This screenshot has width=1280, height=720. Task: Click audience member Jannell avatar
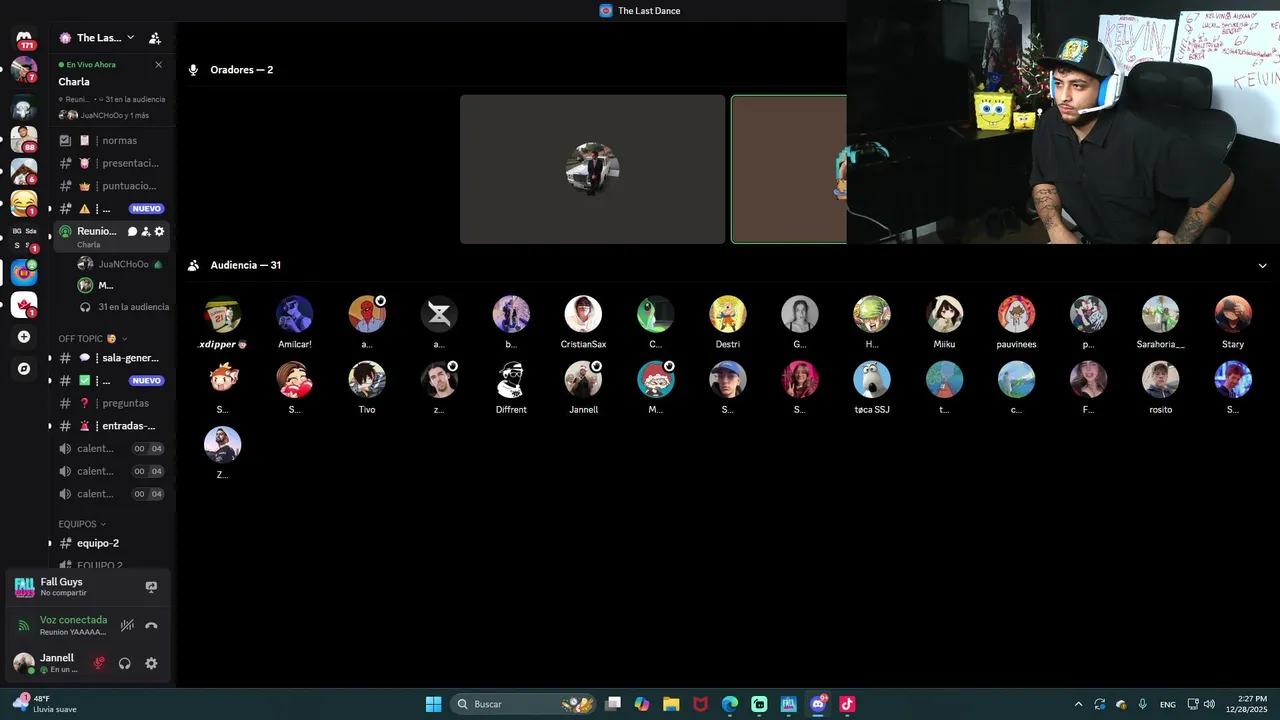point(583,380)
